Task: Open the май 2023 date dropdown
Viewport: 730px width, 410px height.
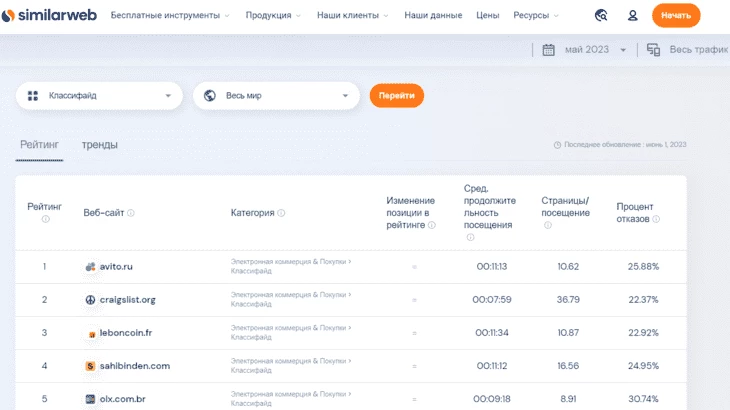Action: click(x=595, y=50)
